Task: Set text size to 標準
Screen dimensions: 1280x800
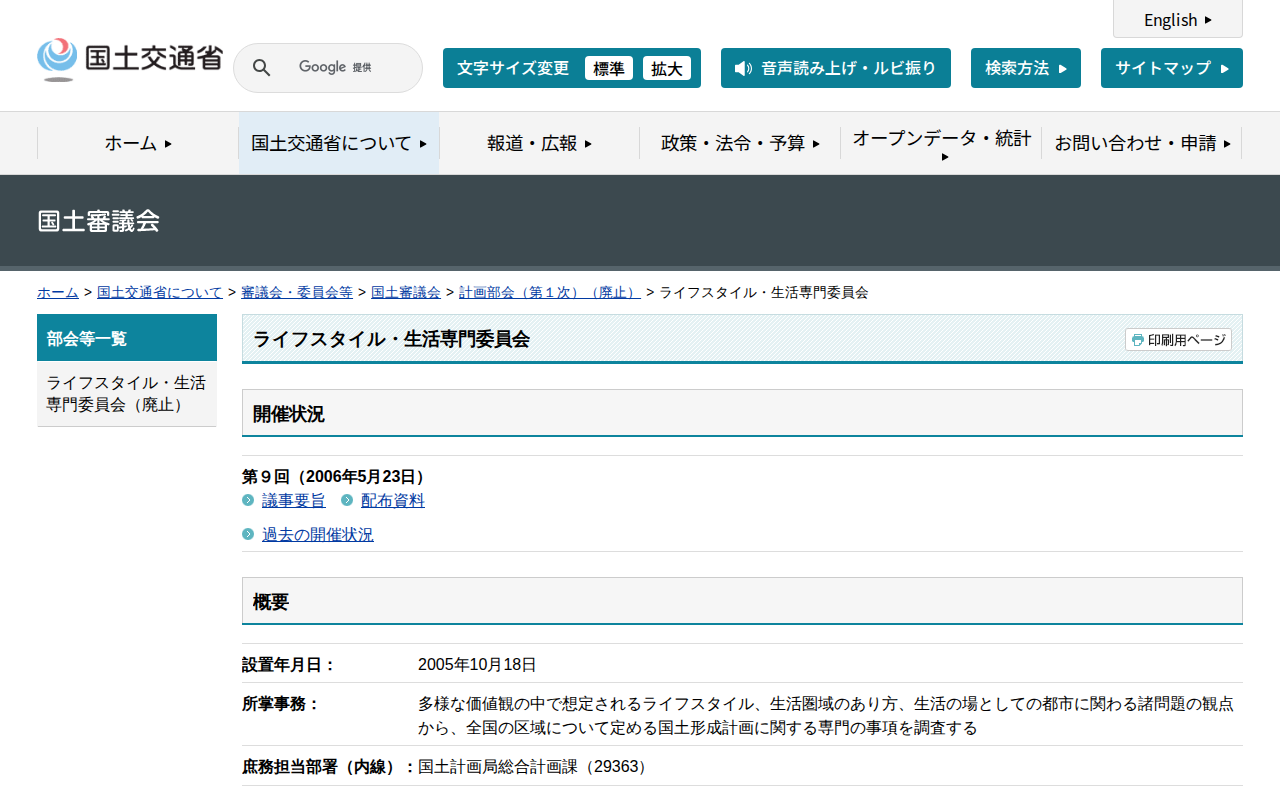Action: click(609, 68)
